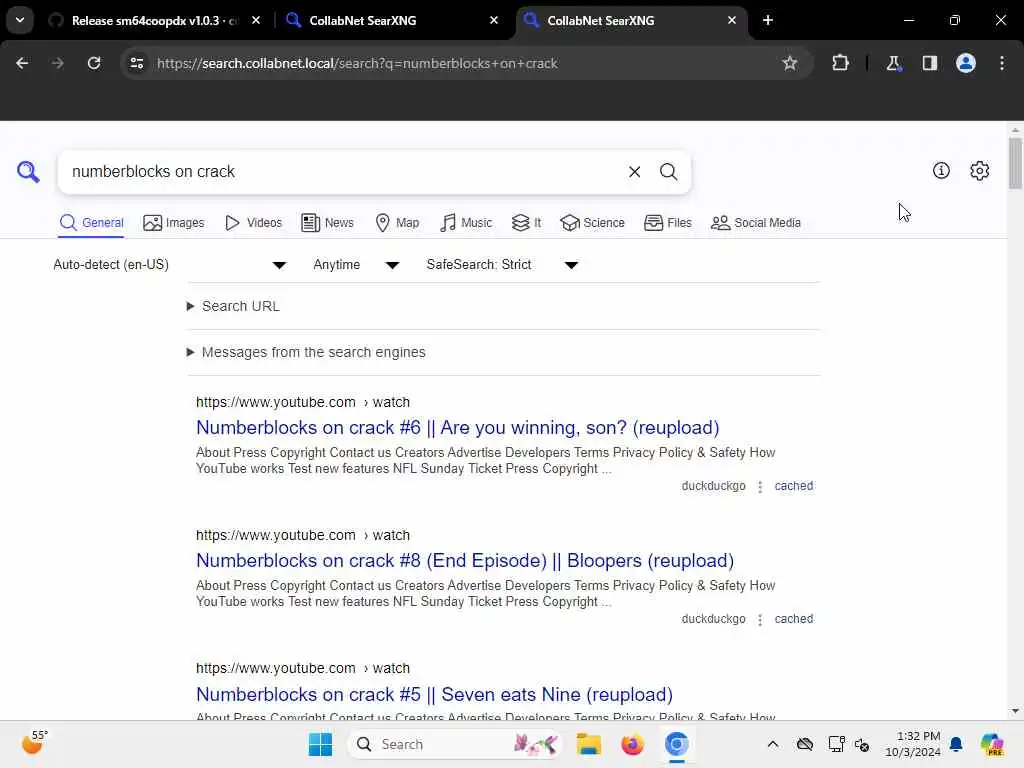Reload the page
The image size is (1024, 768).
click(x=94, y=63)
